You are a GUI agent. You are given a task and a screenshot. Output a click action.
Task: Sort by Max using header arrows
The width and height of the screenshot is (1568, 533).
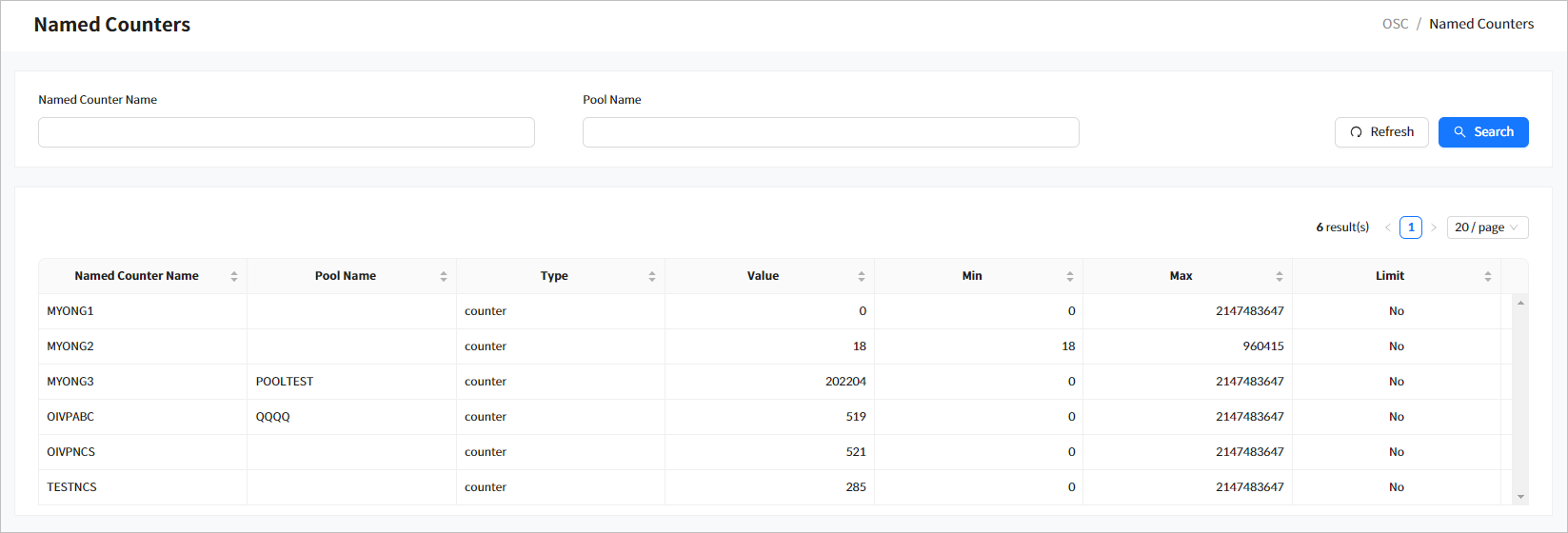(1280, 277)
